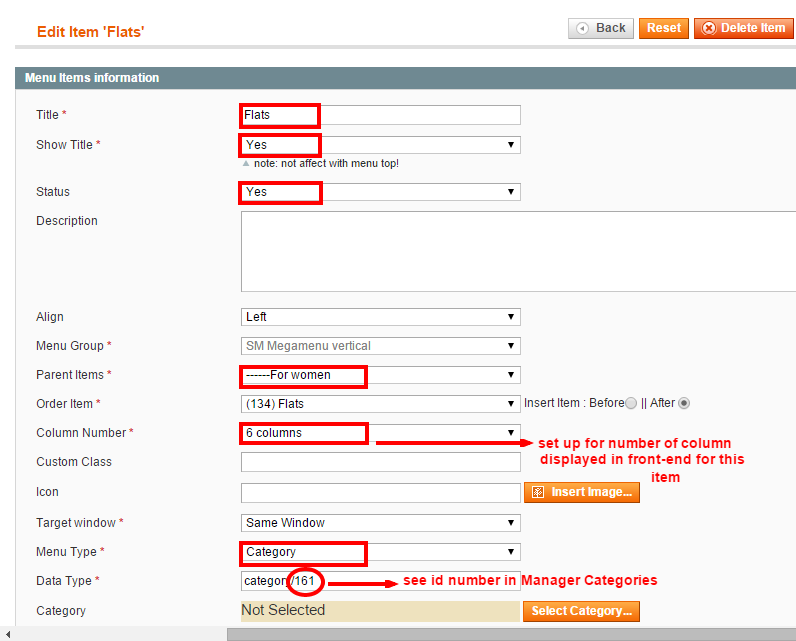The height and width of the screenshot is (641, 796).
Task: Select the Before radio button
Action: (x=631, y=403)
